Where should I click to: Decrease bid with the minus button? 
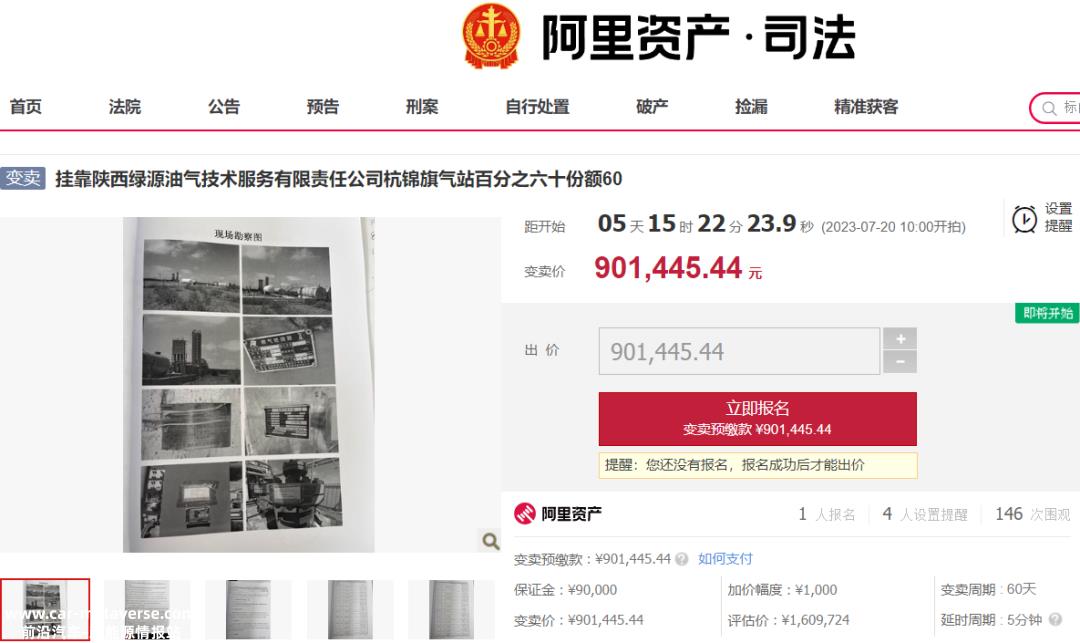[900, 362]
